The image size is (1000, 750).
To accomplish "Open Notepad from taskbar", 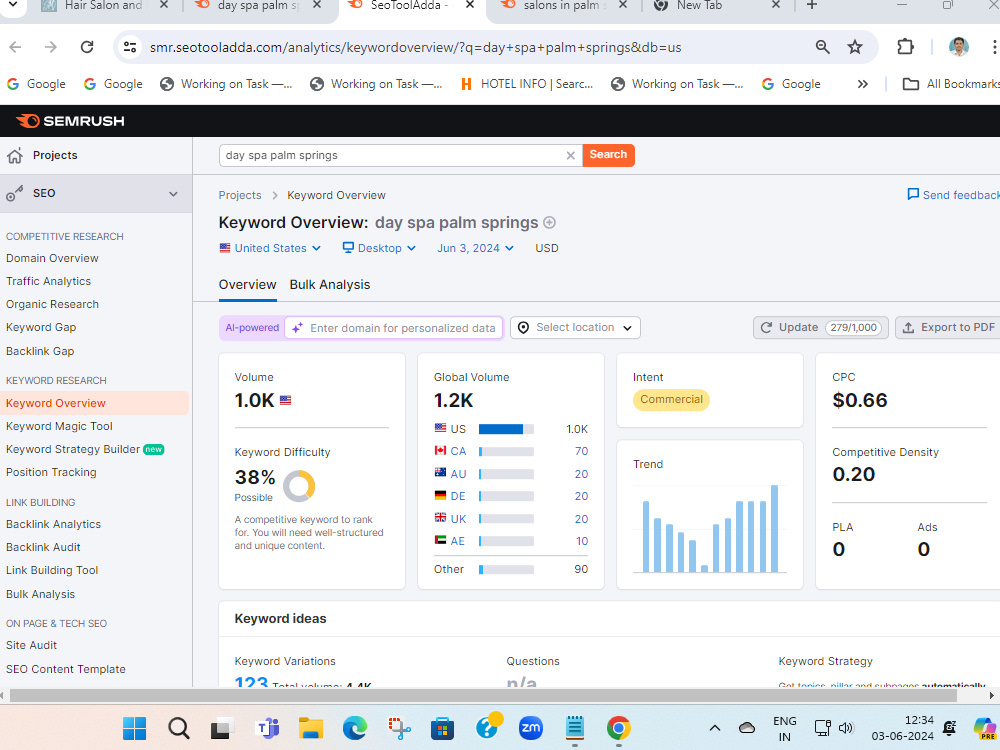I will tap(575, 728).
